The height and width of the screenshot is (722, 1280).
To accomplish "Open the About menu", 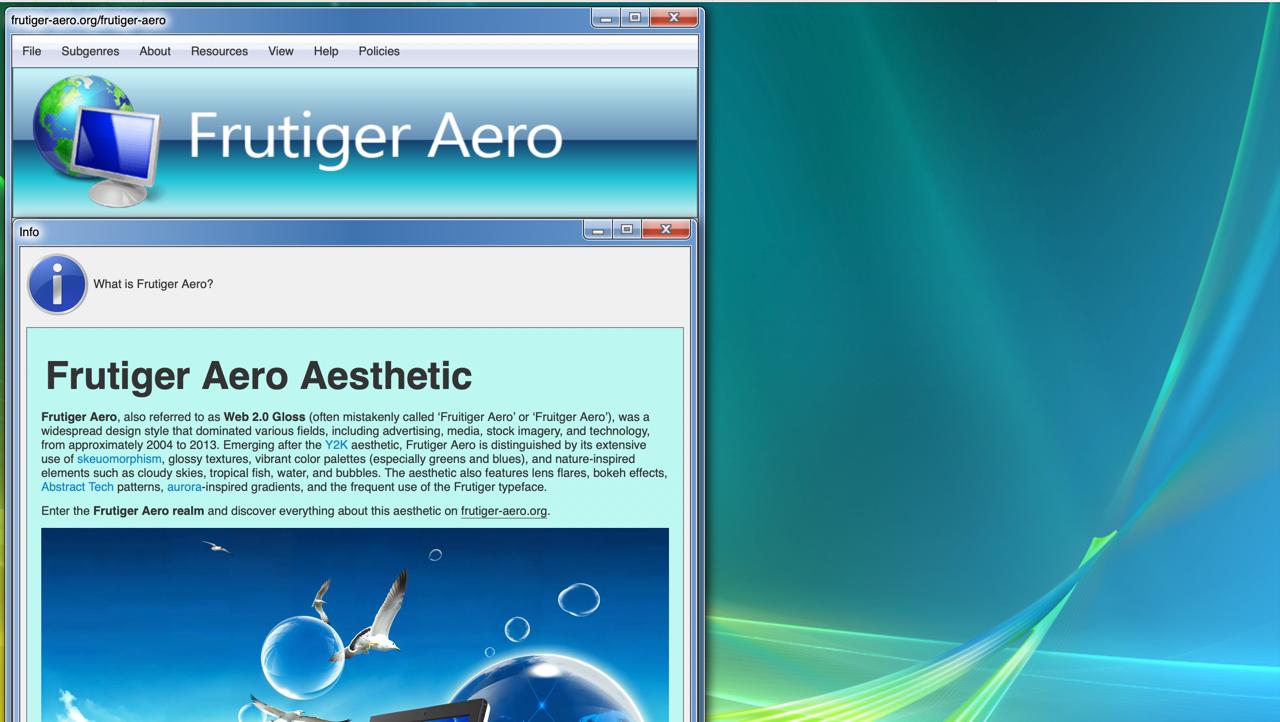I will click(x=155, y=51).
